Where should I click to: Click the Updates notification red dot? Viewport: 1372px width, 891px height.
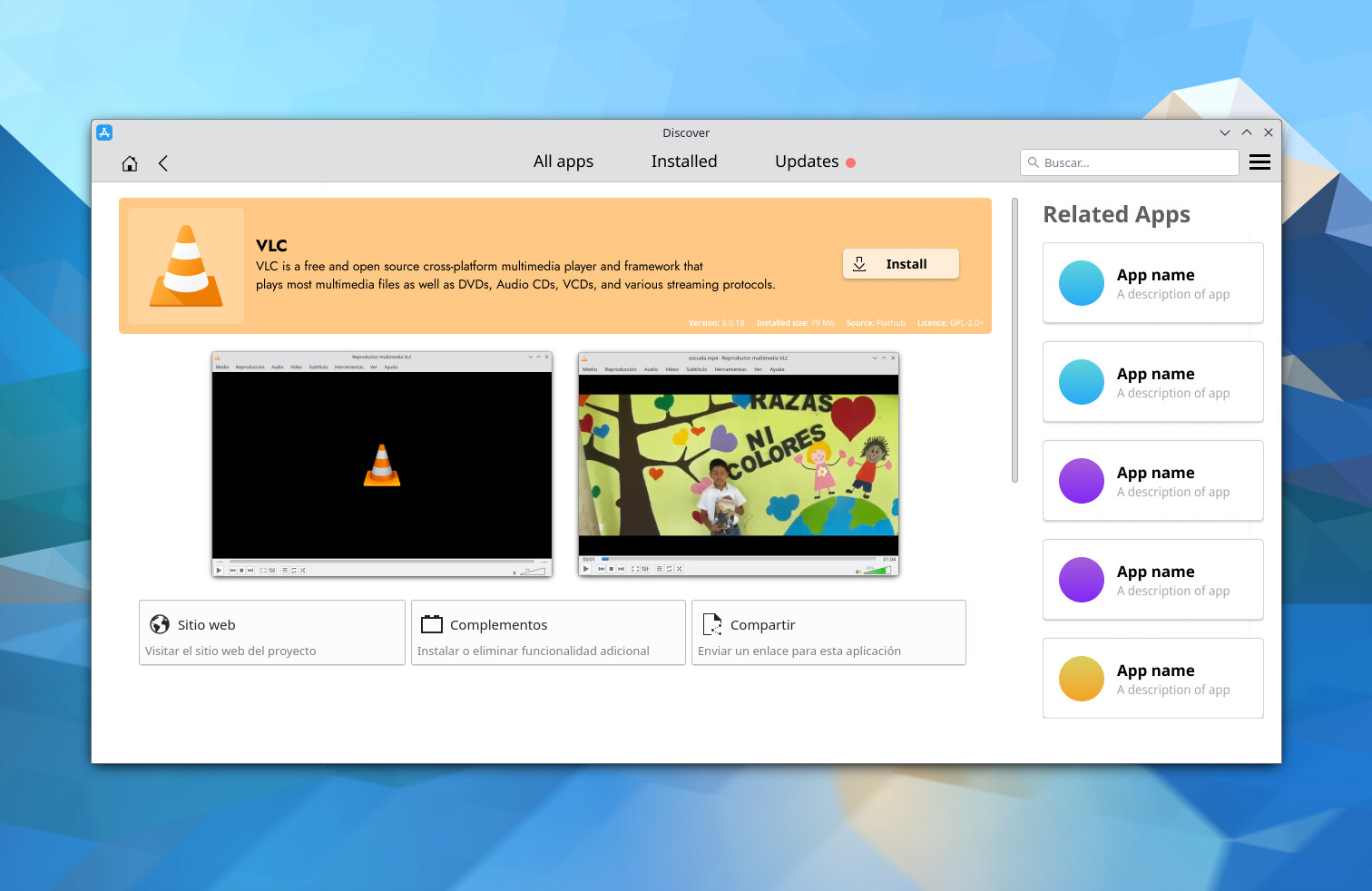851,163
